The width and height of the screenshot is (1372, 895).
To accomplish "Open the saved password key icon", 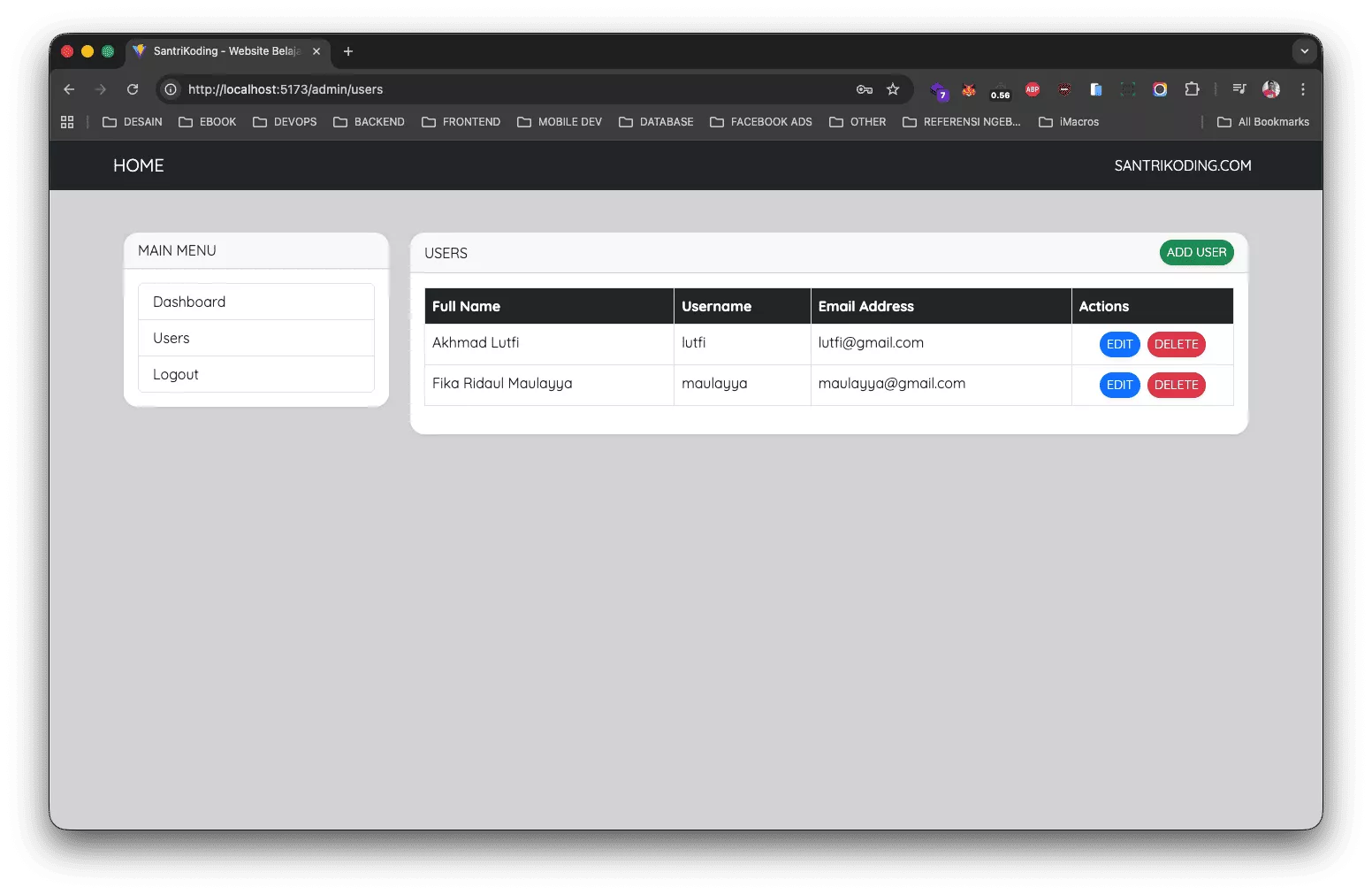I will pyautogui.click(x=865, y=89).
